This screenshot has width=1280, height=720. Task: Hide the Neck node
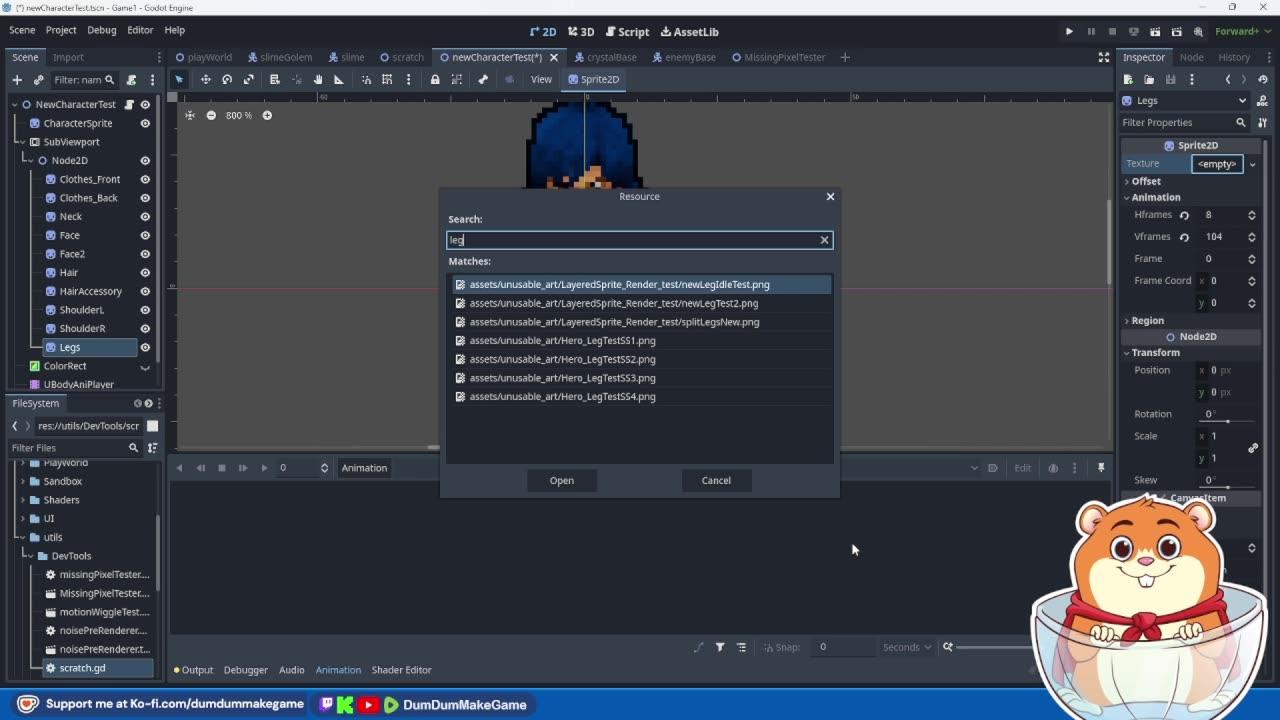click(x=145, y=216)
